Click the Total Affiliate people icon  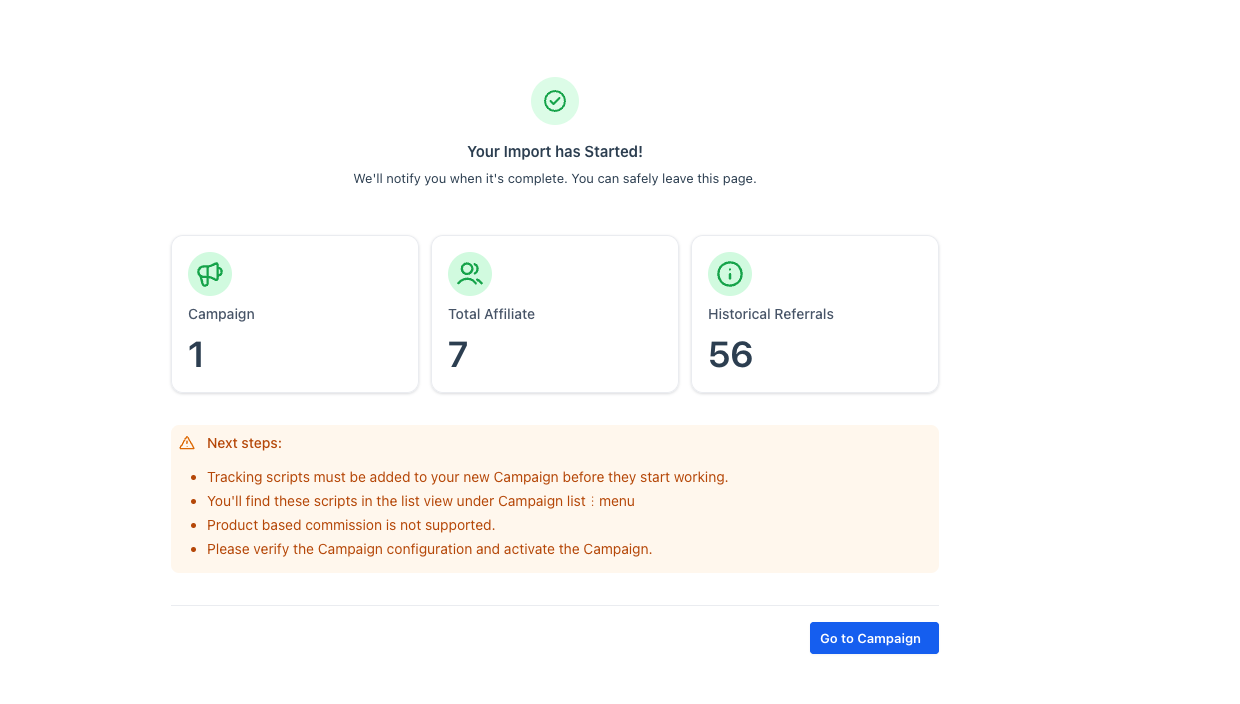[470, 274]
